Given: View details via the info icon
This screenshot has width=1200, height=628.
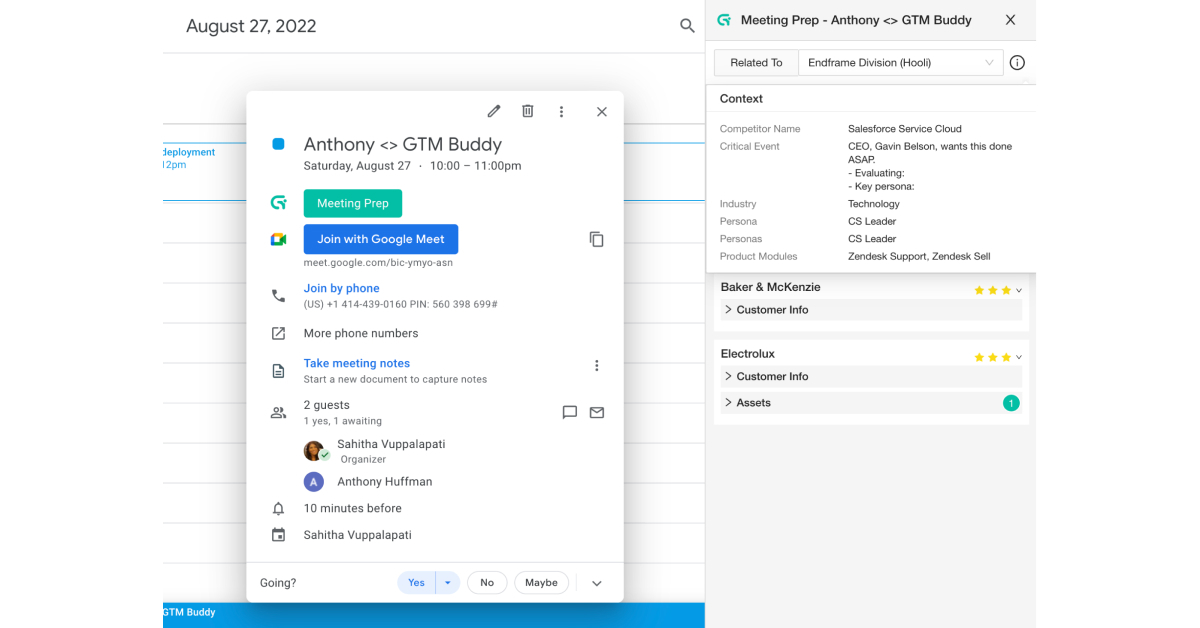Looking at the screenshot, I should pyautogui.click(x=1017, y=62).
